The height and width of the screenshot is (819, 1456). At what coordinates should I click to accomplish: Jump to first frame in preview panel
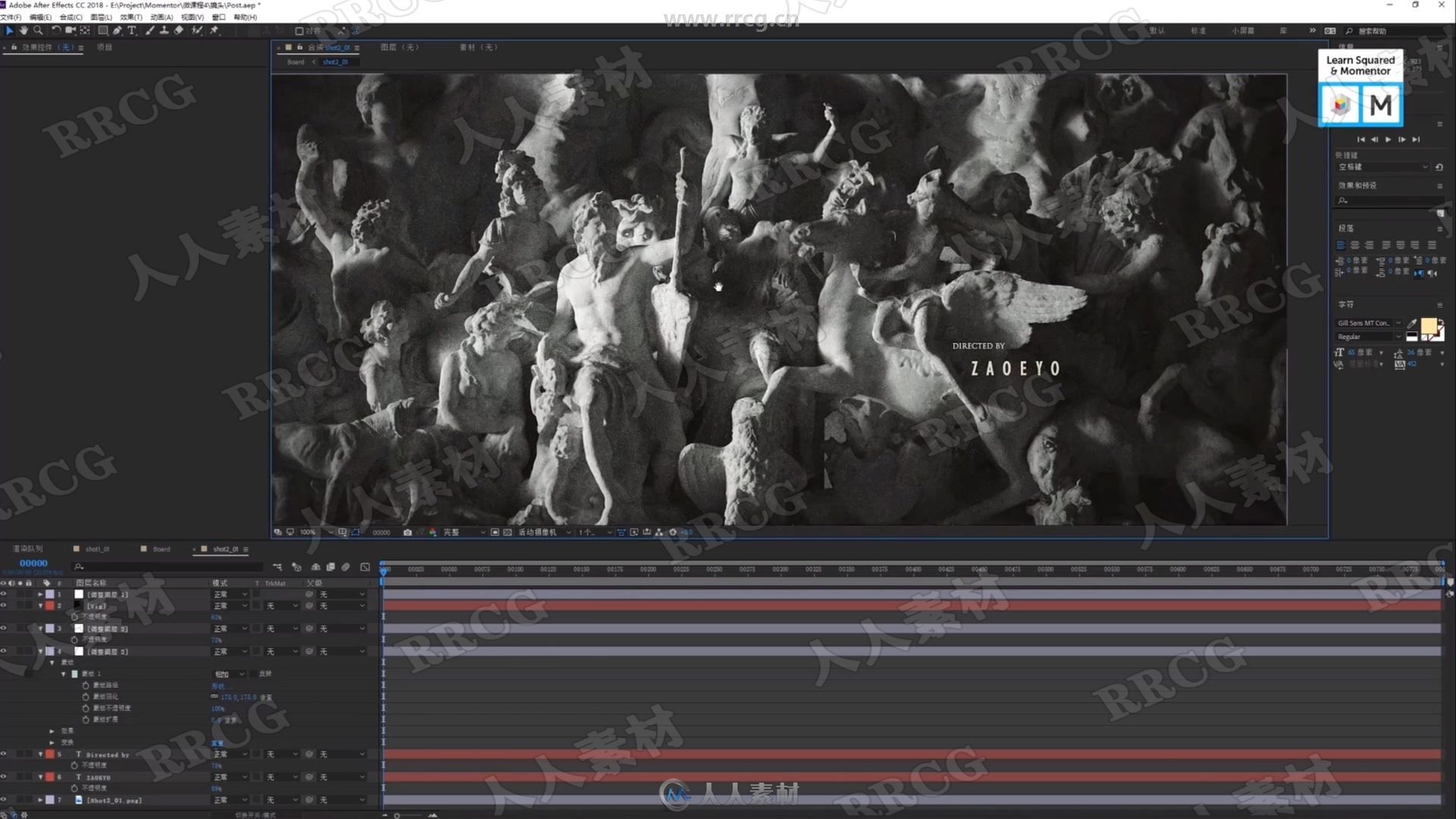[1360, 140]
